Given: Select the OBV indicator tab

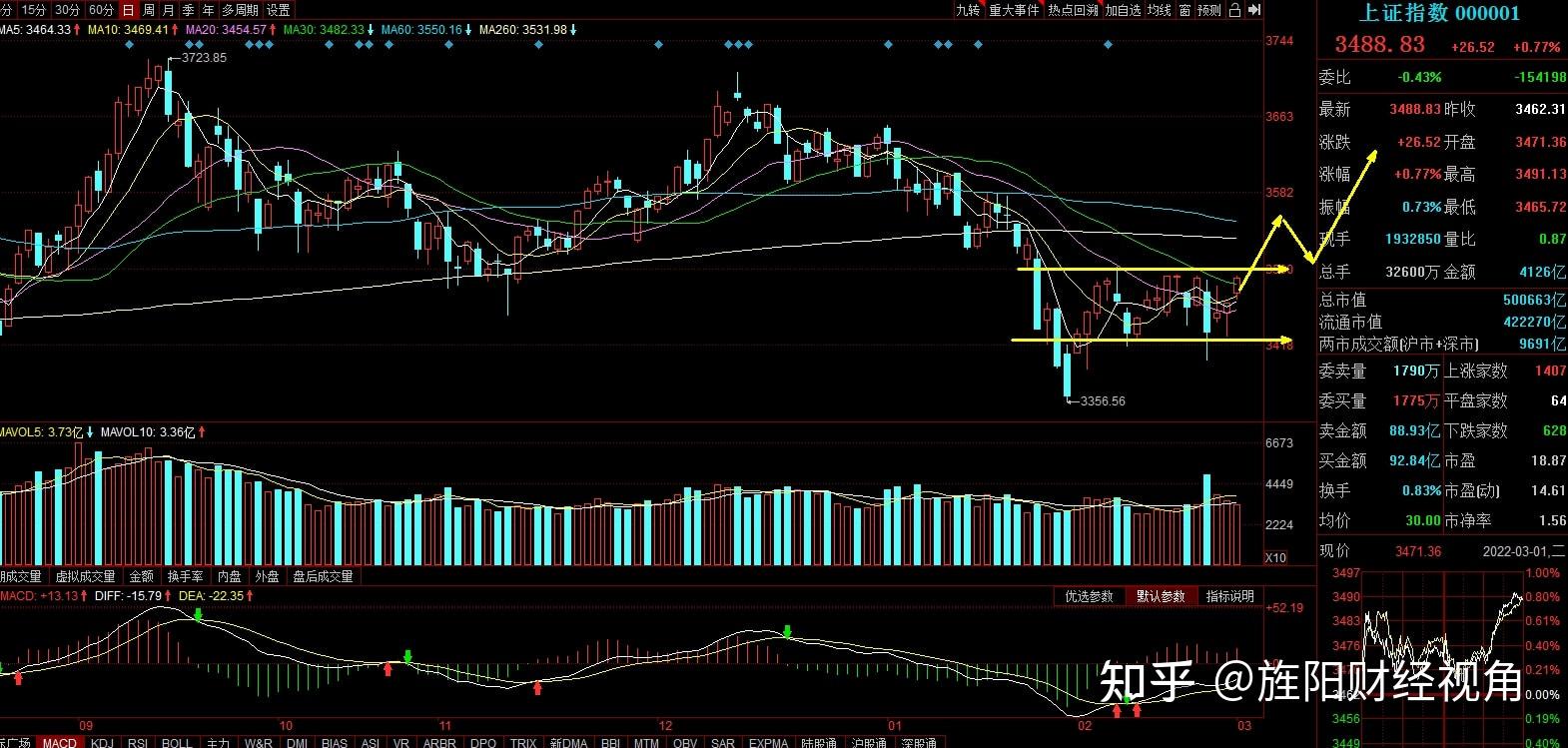Looking at the screenshot, I should click(x=685, y=742).
